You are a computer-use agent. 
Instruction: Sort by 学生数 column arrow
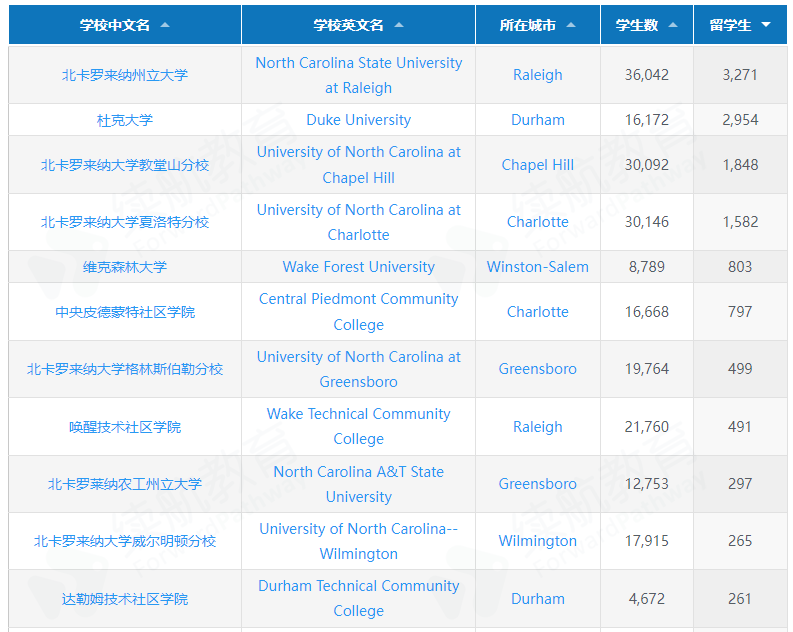coord(673,25)
